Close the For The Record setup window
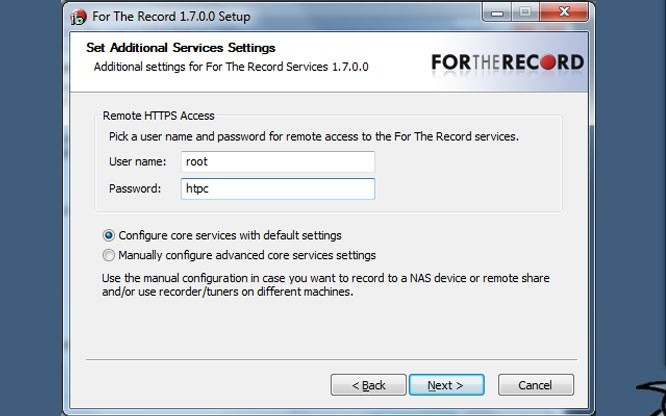This screenshot has height=416, width=666. [x=562, y=14]
